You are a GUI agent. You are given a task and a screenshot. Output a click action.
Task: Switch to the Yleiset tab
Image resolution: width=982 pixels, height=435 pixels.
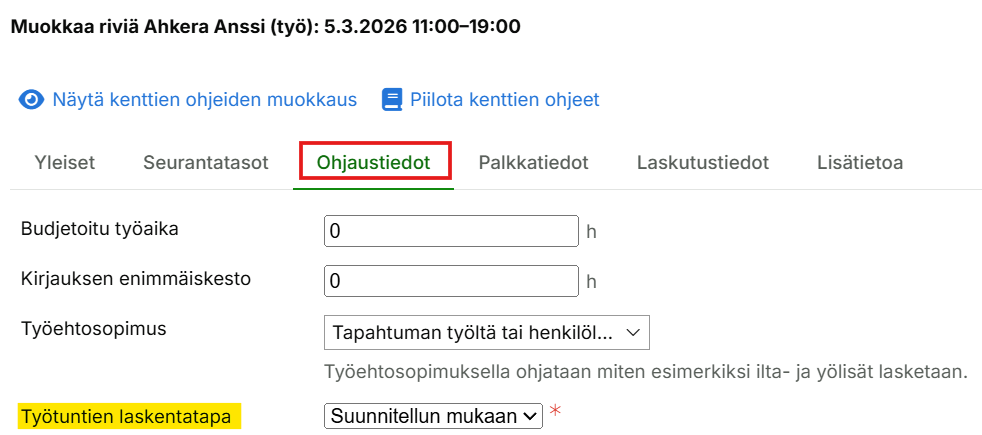pos(65,162)
